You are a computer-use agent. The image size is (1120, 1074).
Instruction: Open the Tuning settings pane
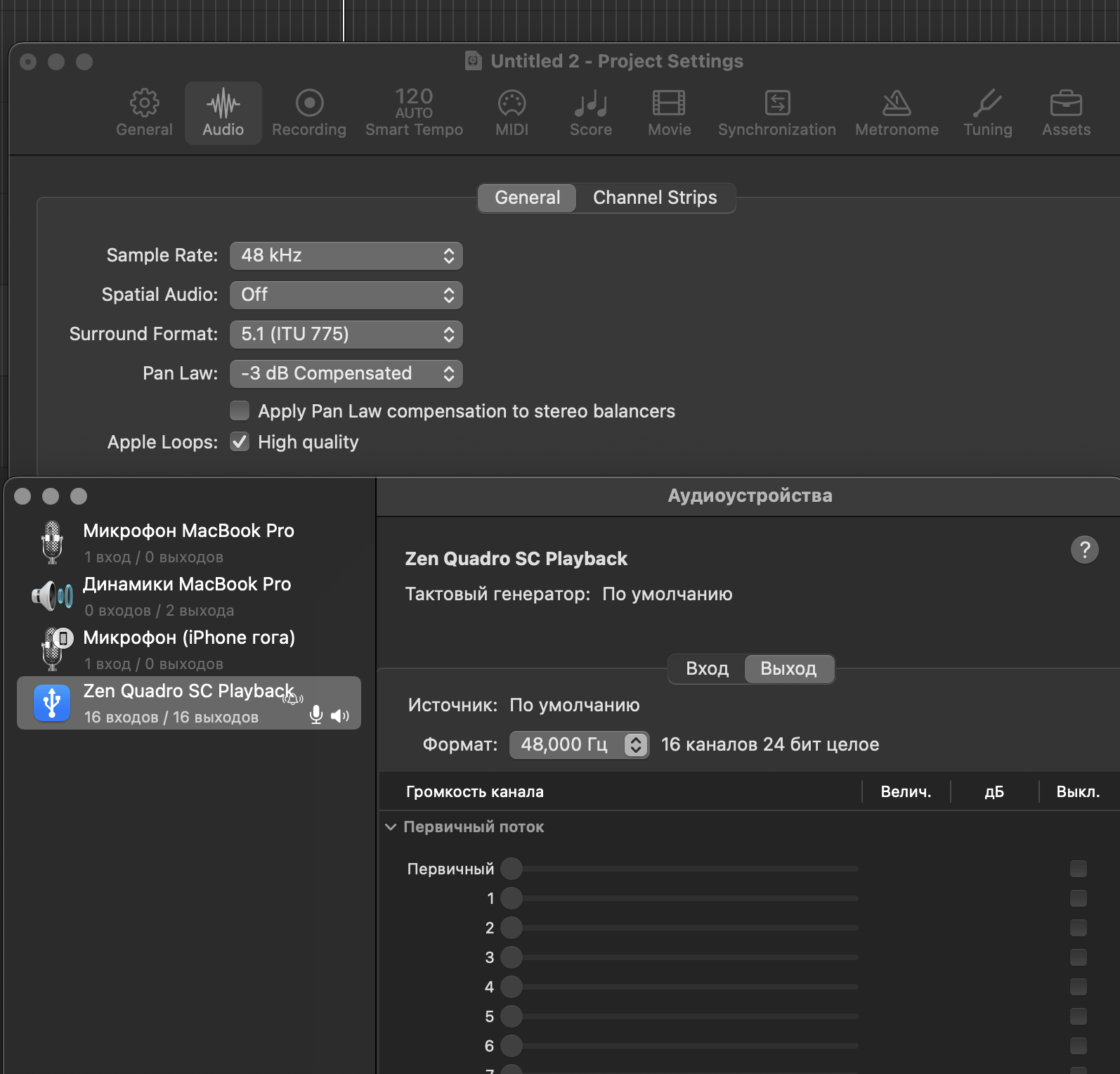coord(987,113)
